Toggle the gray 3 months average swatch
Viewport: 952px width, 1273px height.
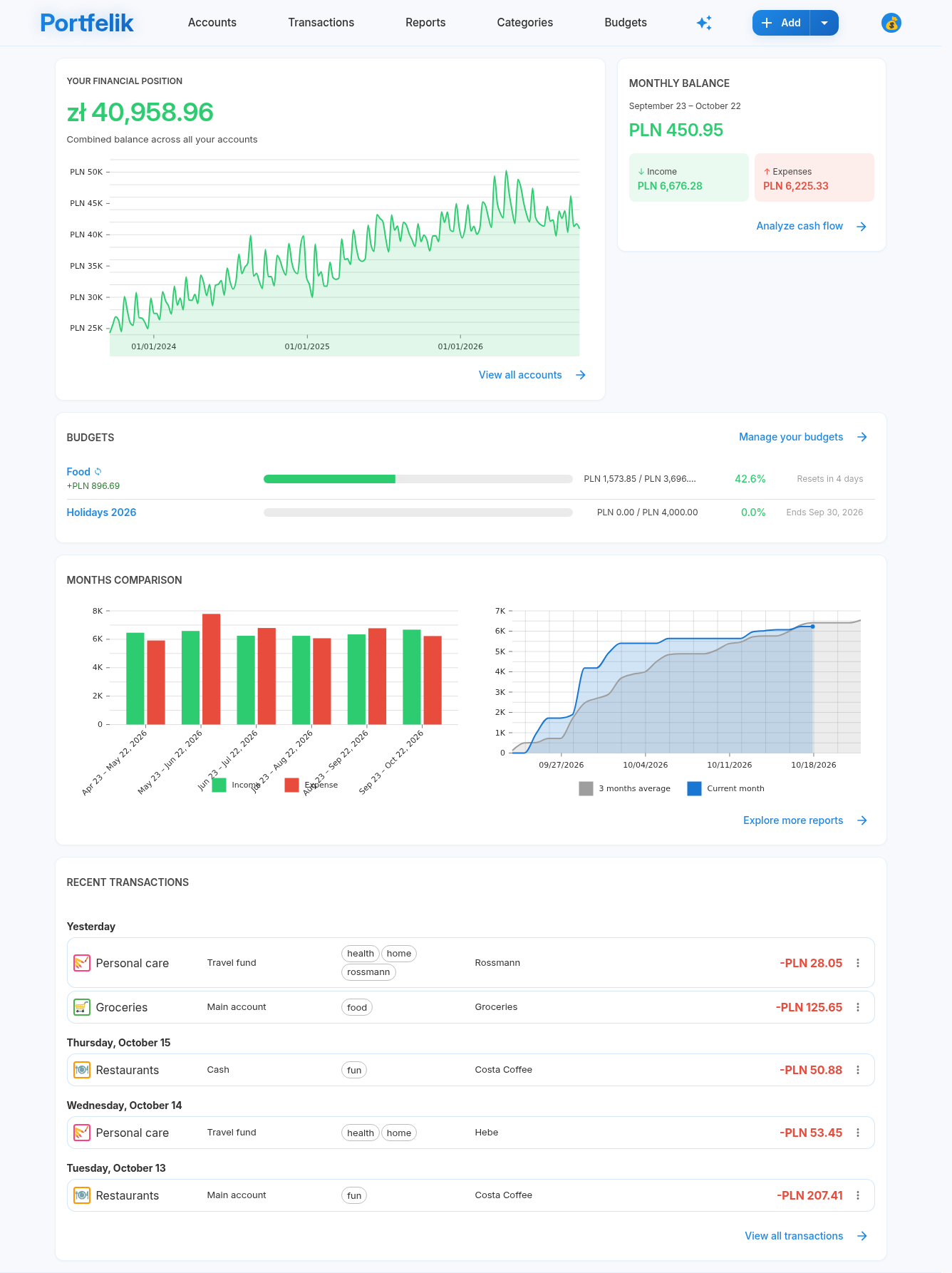[586, 788]
